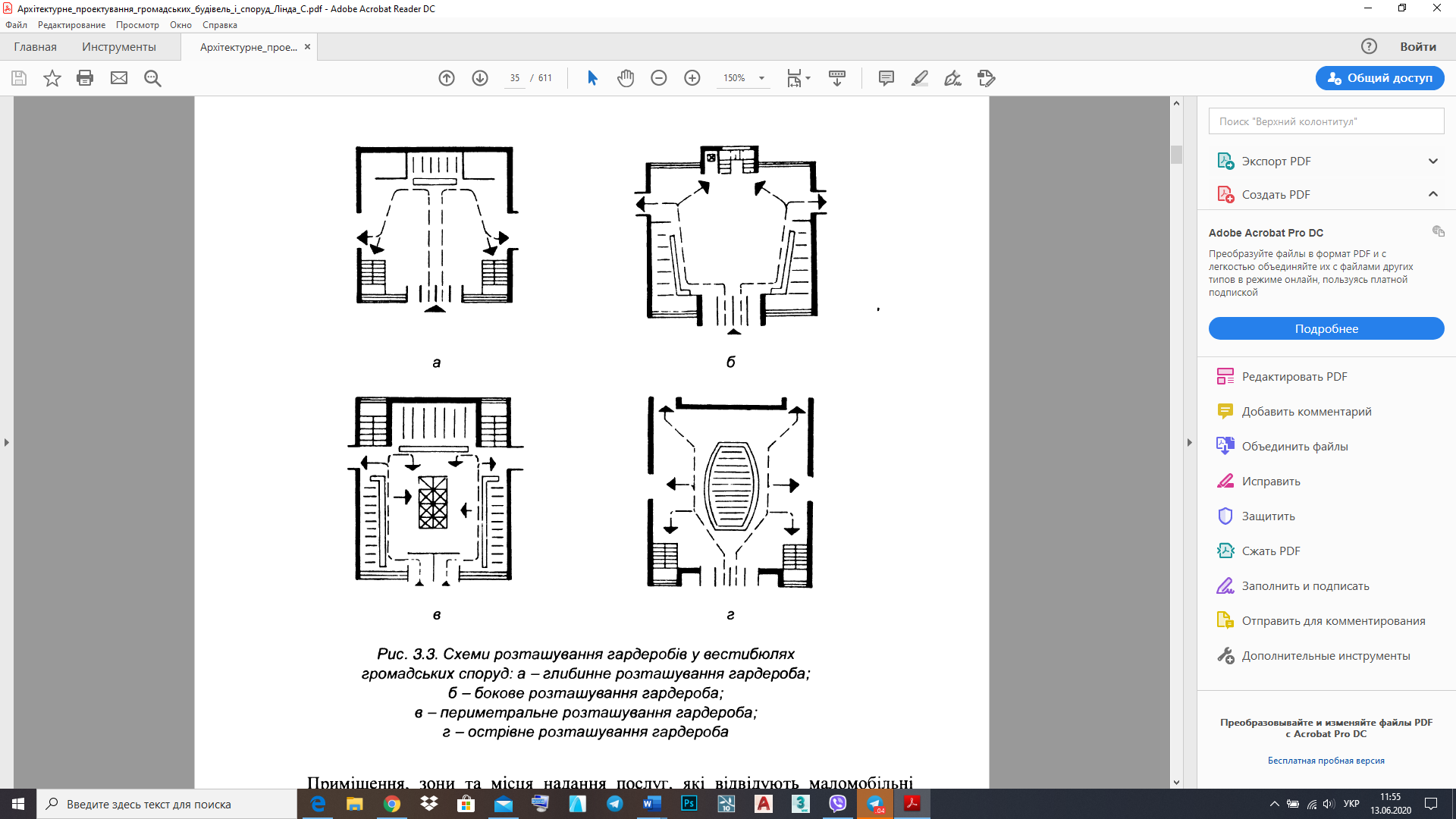
Task: Open Отправить для комментирования tool
Action: pos(1333,621)
